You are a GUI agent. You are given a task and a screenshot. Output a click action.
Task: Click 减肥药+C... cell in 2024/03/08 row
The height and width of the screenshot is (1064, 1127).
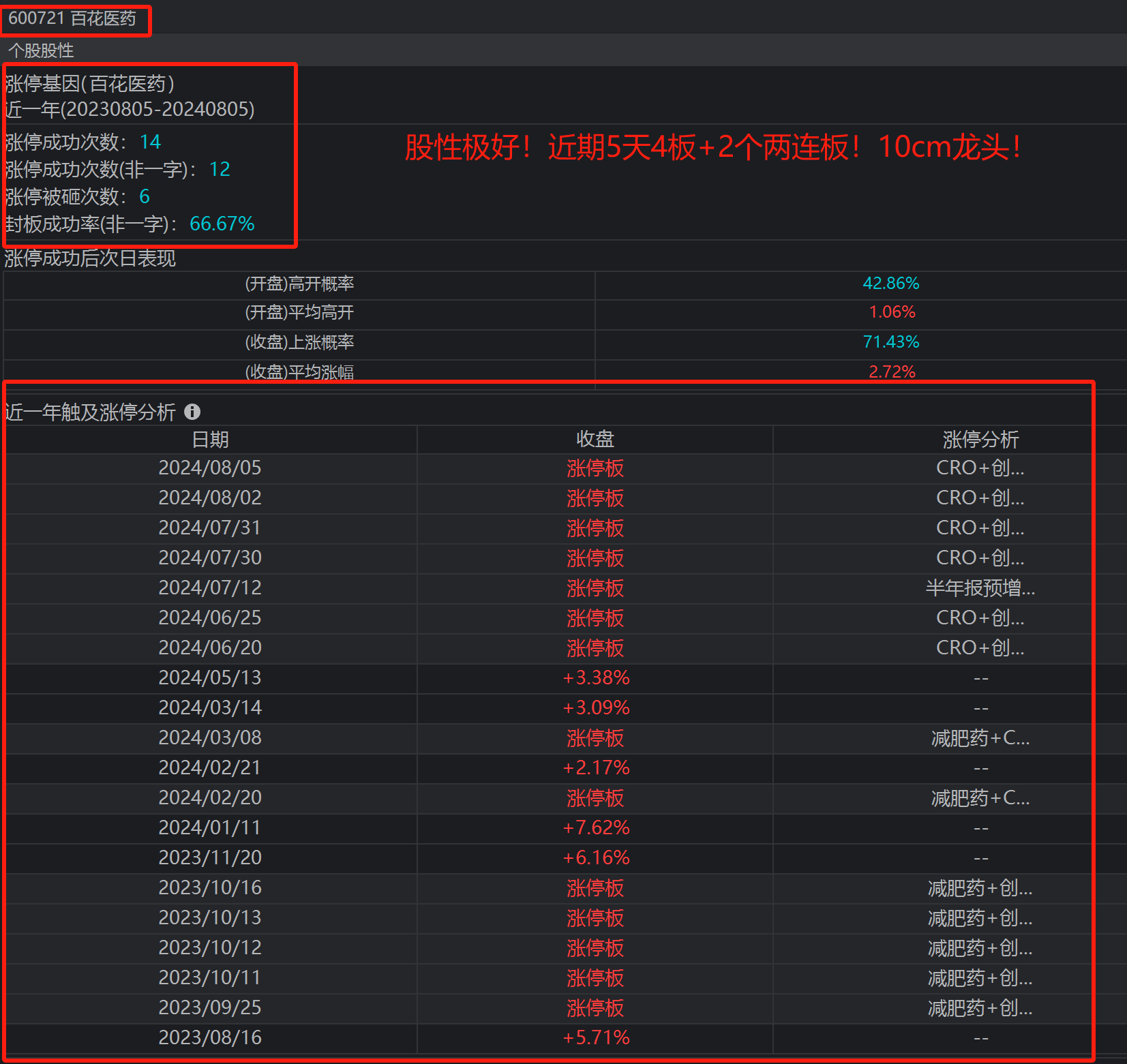coord(980,738)
